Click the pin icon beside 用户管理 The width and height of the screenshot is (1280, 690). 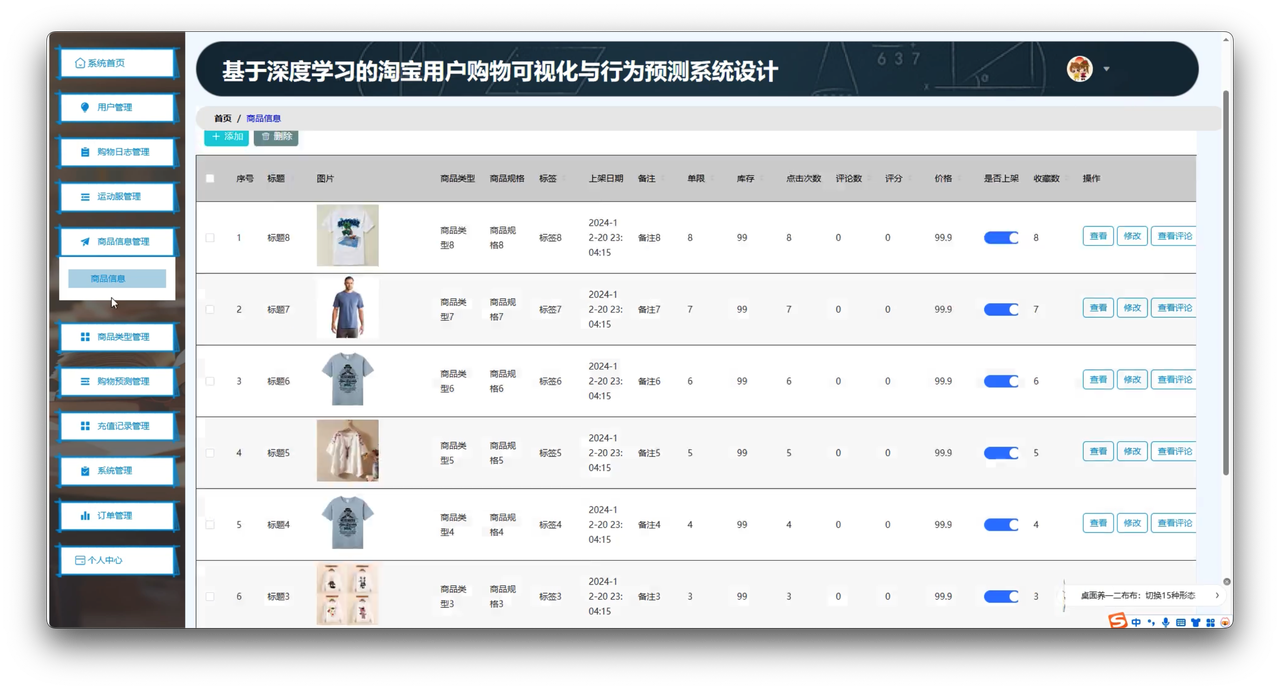[85, 108]
